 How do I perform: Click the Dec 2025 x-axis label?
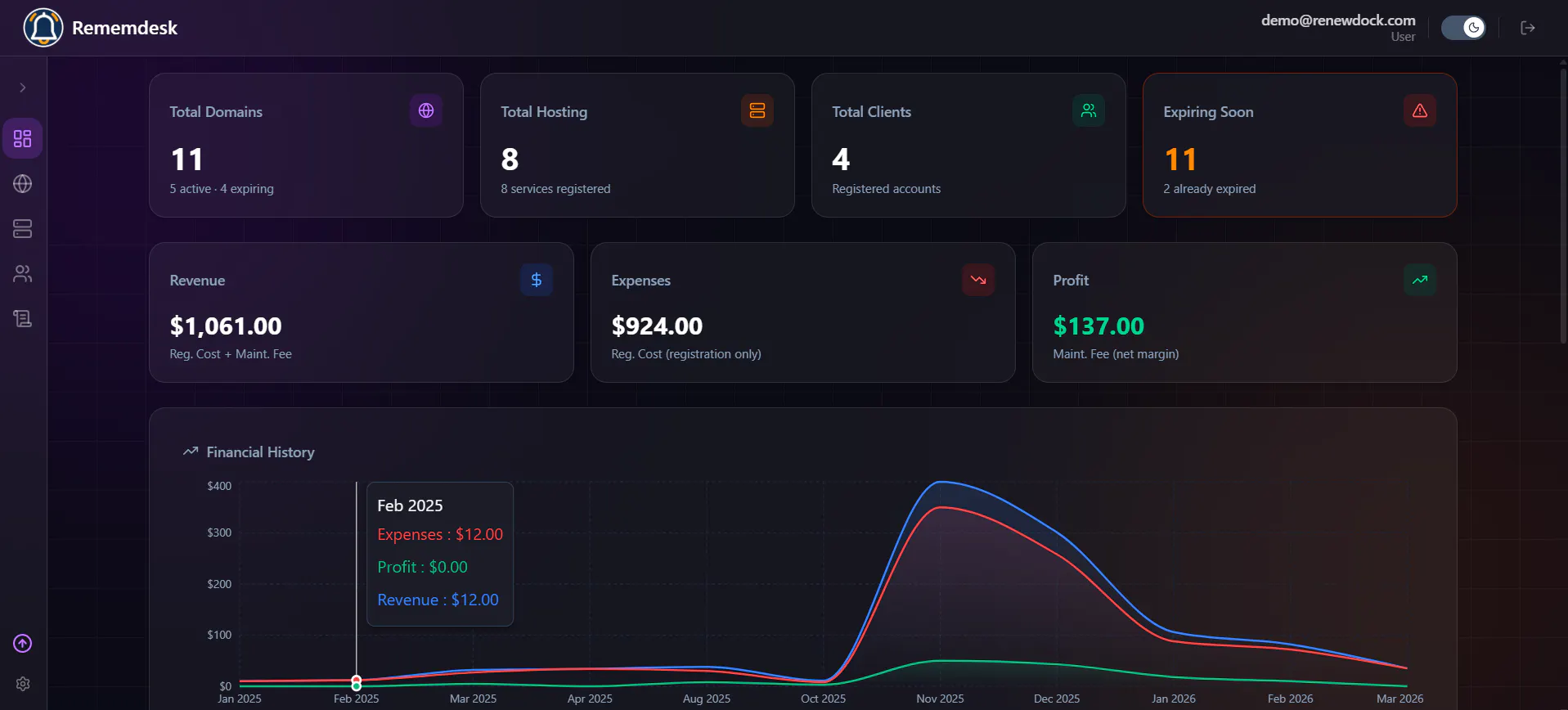pos(1057,699)
